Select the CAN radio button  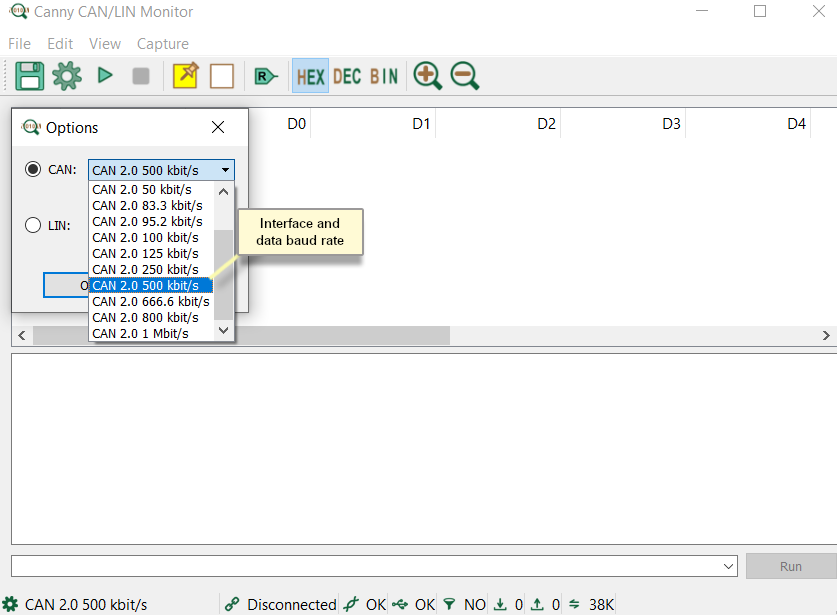point(33,169)
